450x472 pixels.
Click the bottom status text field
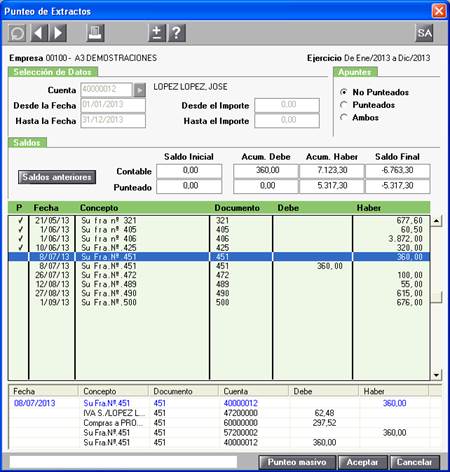123,462
